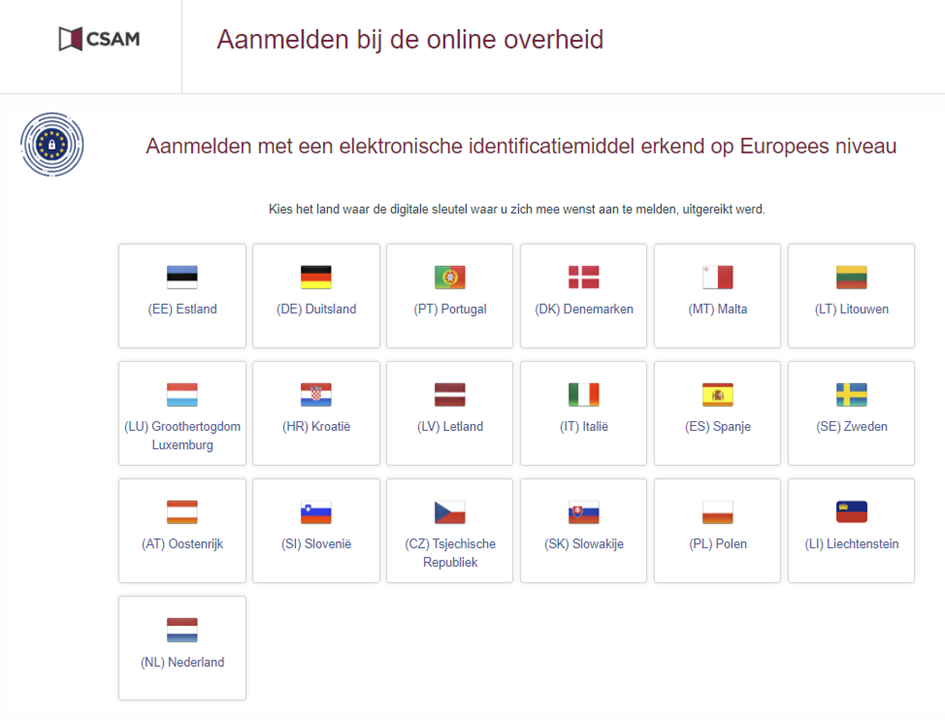945x720 pixels.
Task: Click the European eID shield emblem
Action: pos(52,146)
